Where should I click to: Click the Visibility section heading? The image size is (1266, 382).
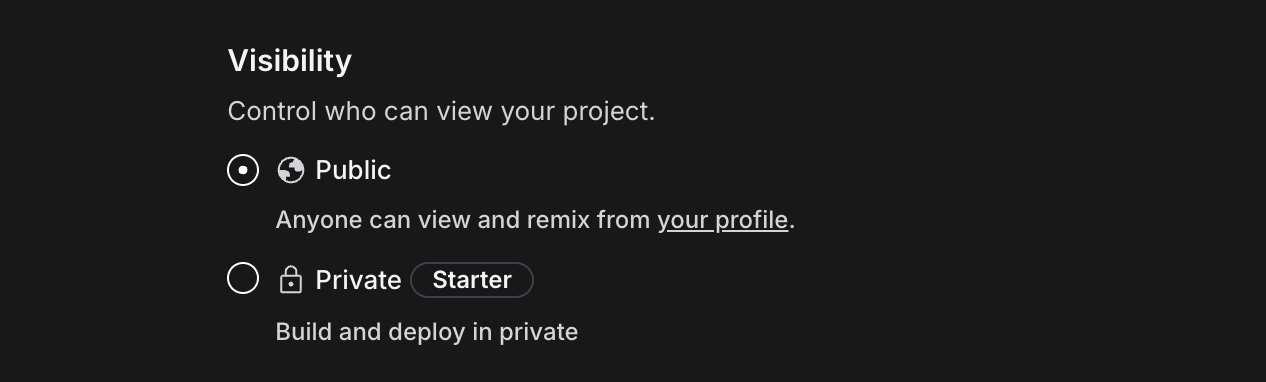pyautogui.click(x=290, y=61)
